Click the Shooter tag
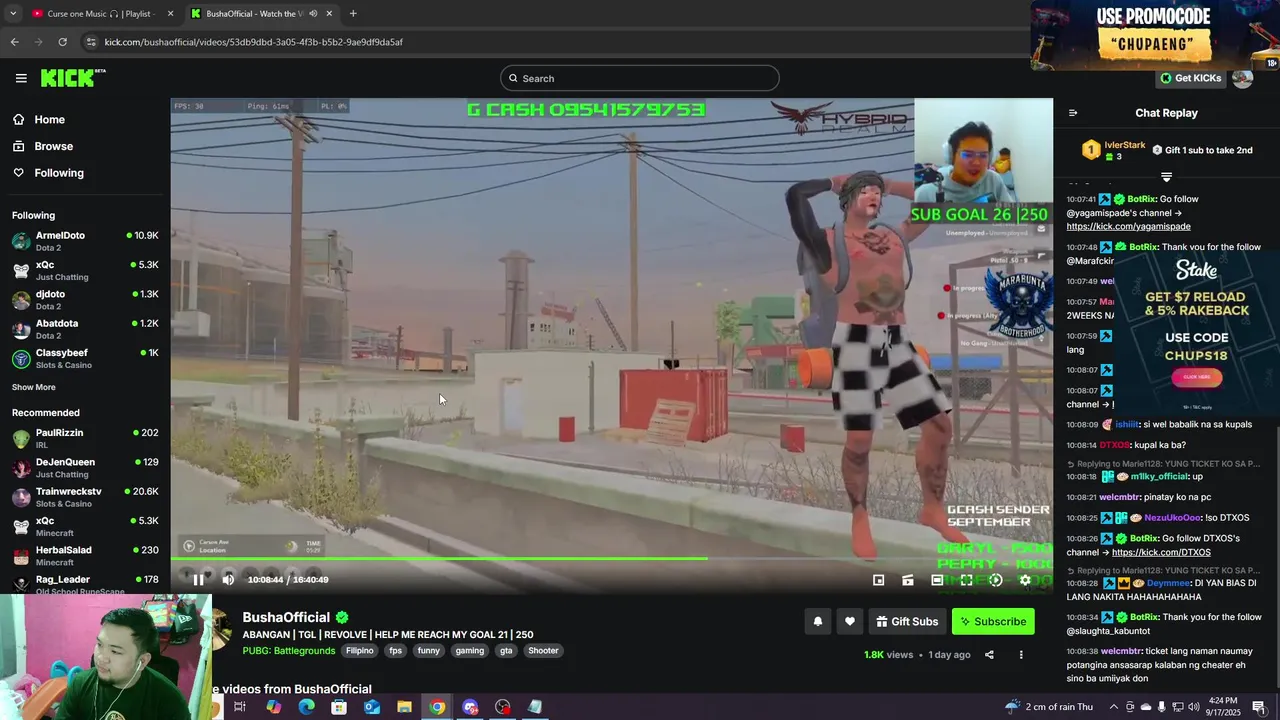The width and height of the screenshot is (1280, 720). tap(544, 651)
